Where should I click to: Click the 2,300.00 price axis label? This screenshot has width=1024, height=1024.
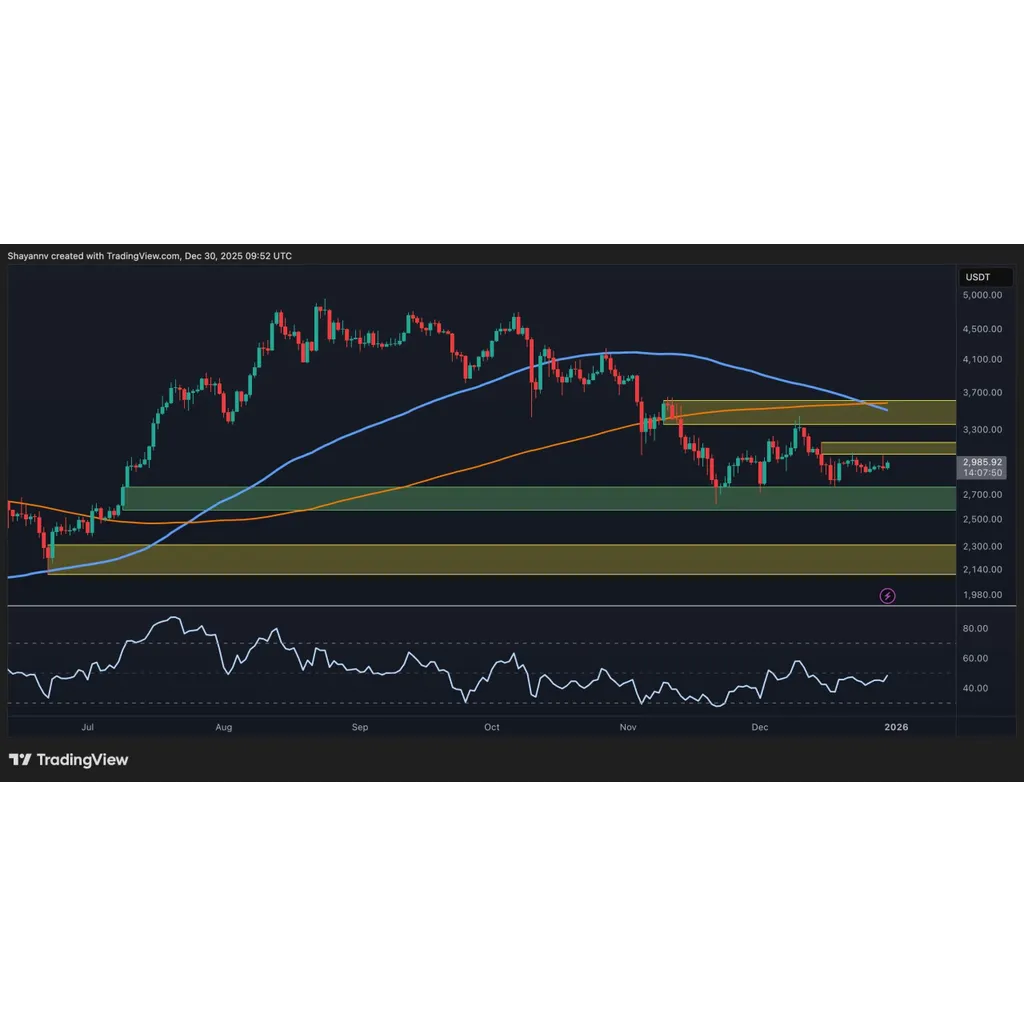[x=982, y=547]
